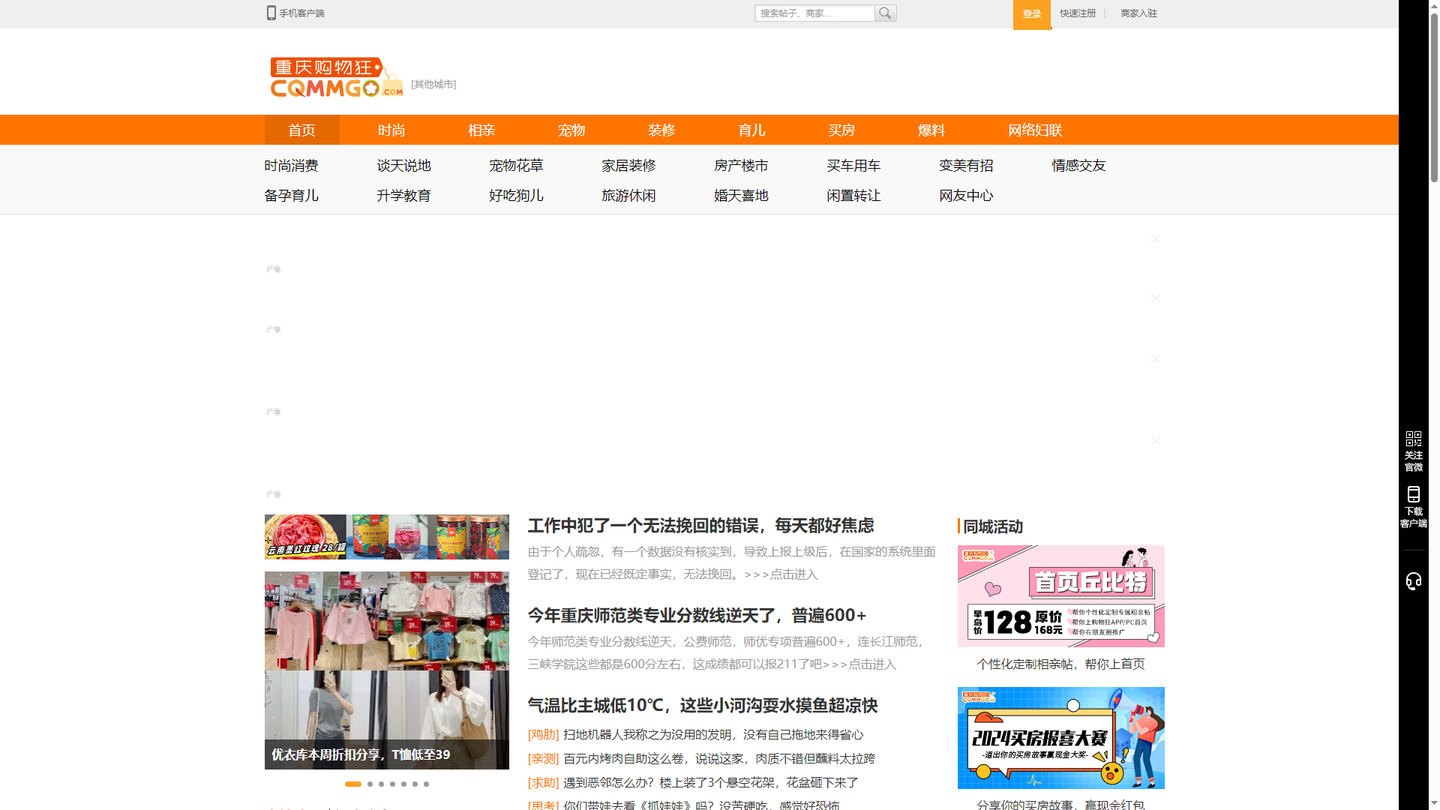Open the 网友中心 forum section

pos(966,196)
